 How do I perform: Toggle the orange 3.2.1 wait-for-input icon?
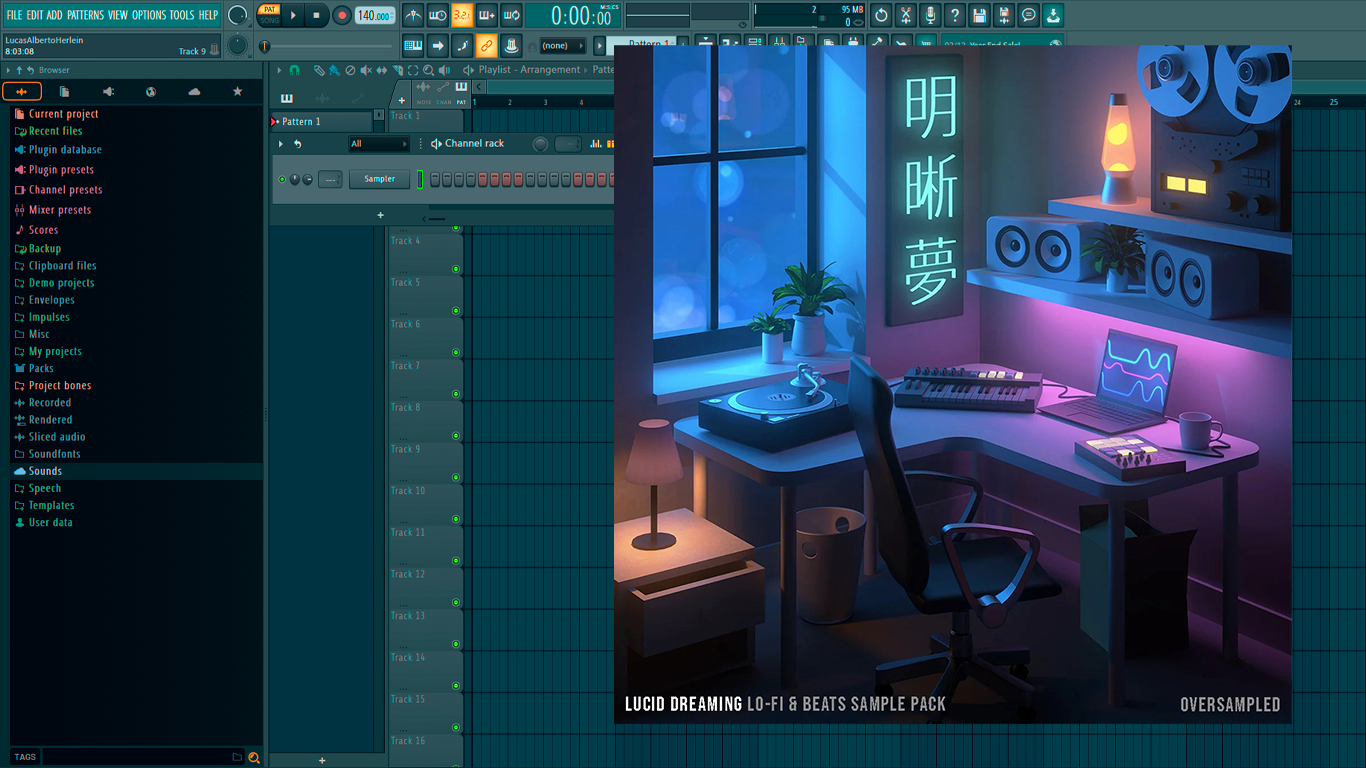(462, 15)
